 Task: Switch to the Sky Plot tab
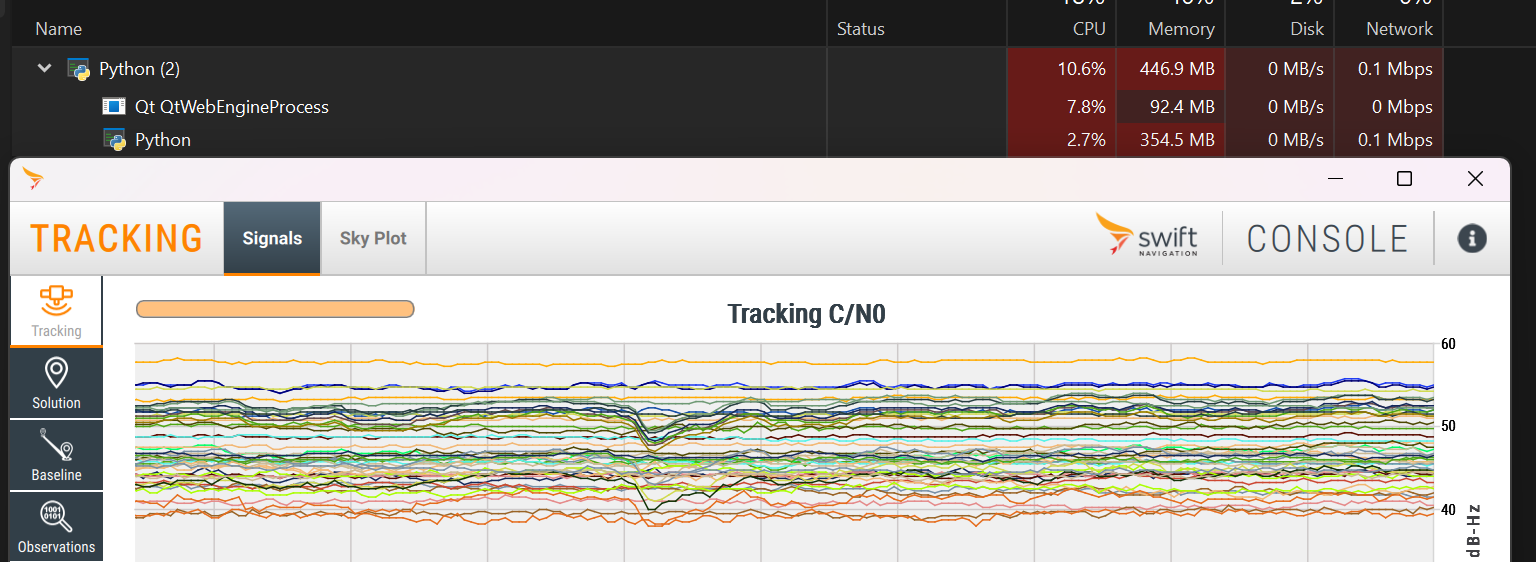pyautogui.click(x=373, y=238)
